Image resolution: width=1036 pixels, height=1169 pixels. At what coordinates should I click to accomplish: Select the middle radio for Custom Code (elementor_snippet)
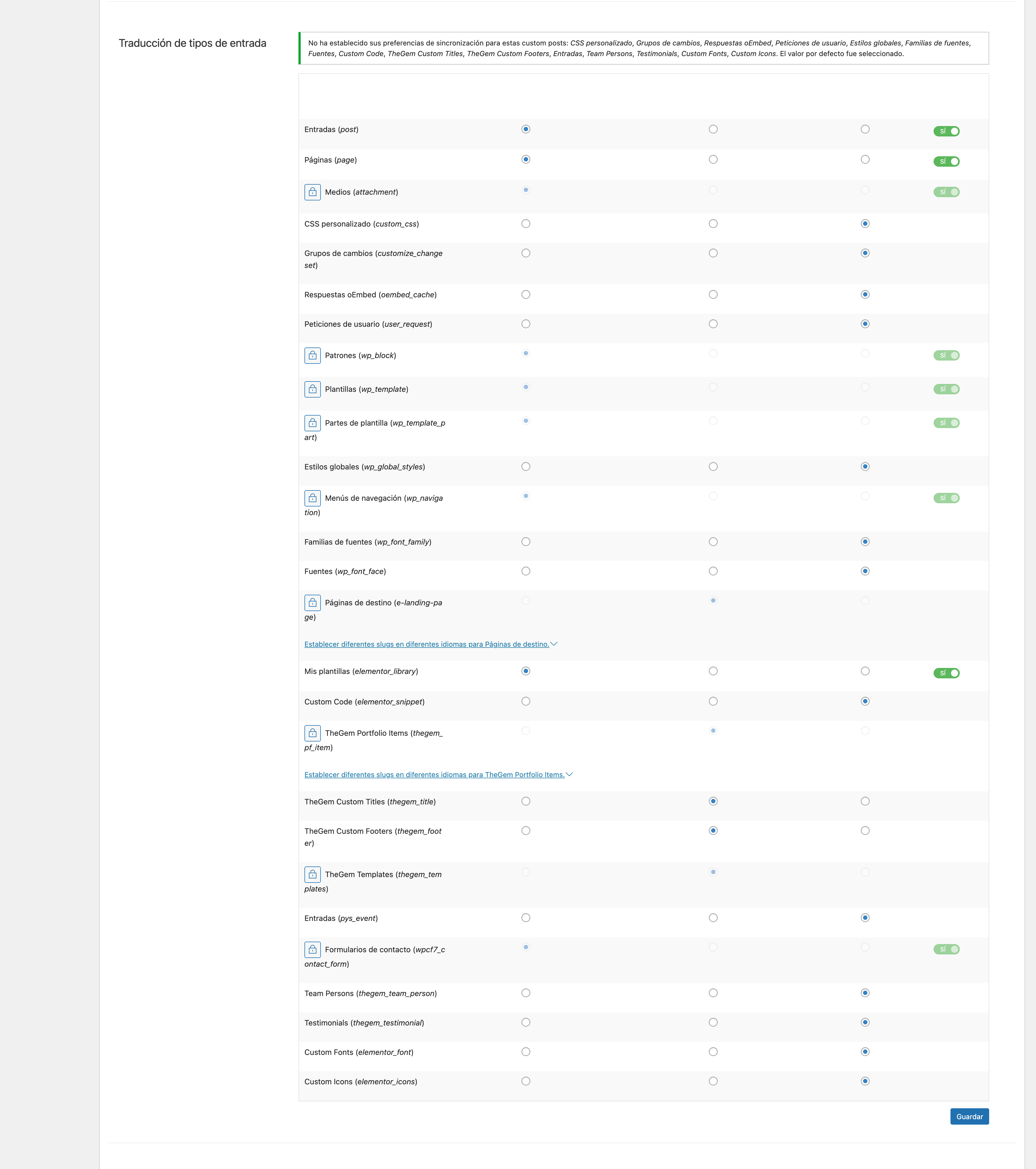pos(713,701)
